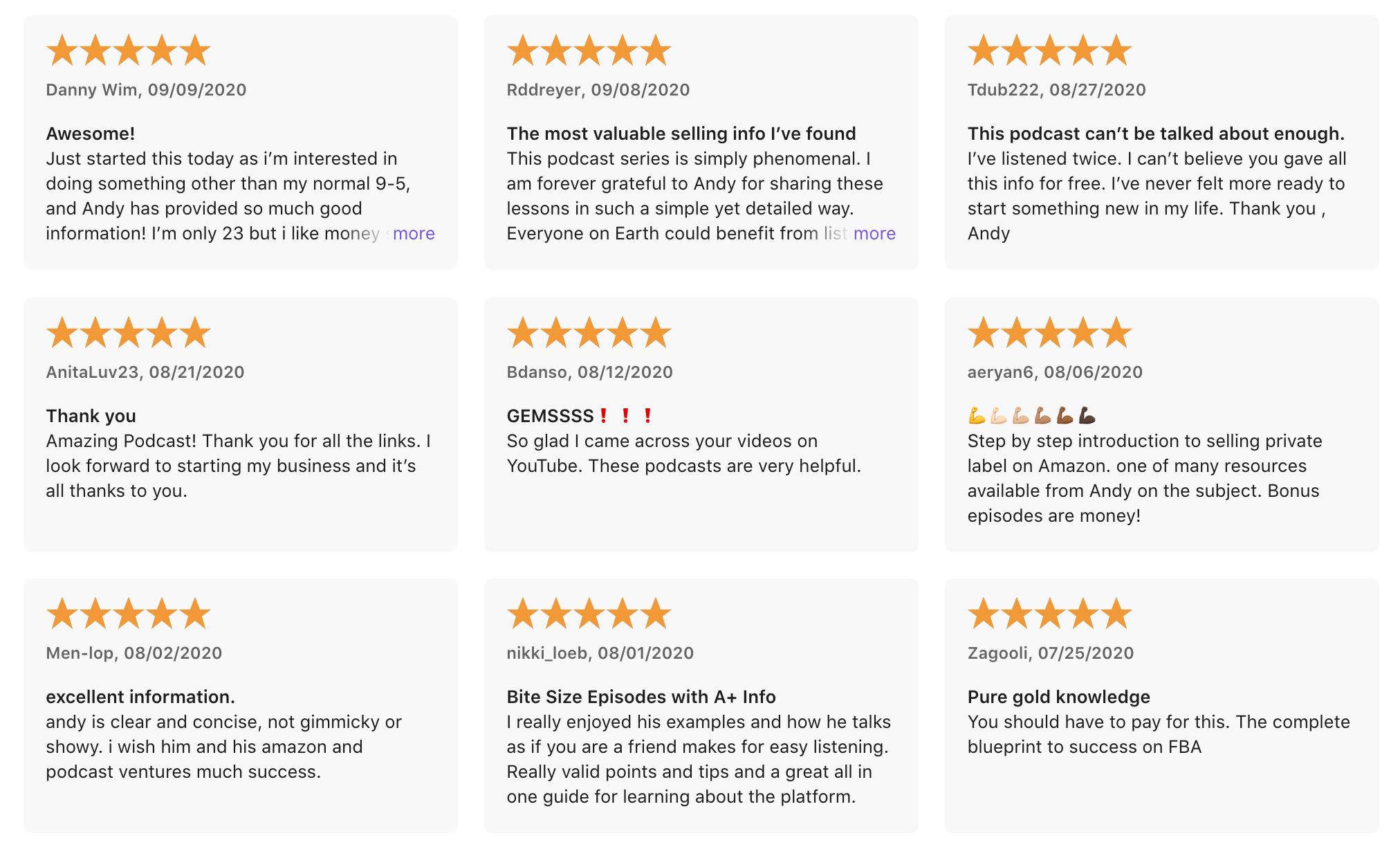
Task: Click the red exclamation marks after GEMSSSS
Action: (x=626, y=416)
